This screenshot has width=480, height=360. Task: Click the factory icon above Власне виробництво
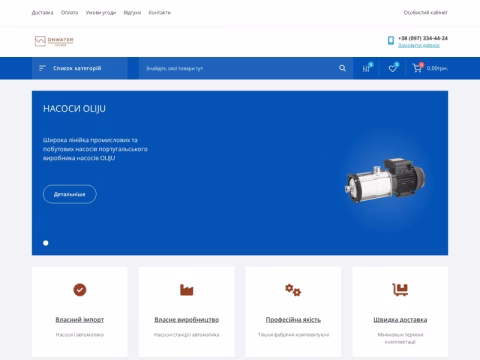186,290
